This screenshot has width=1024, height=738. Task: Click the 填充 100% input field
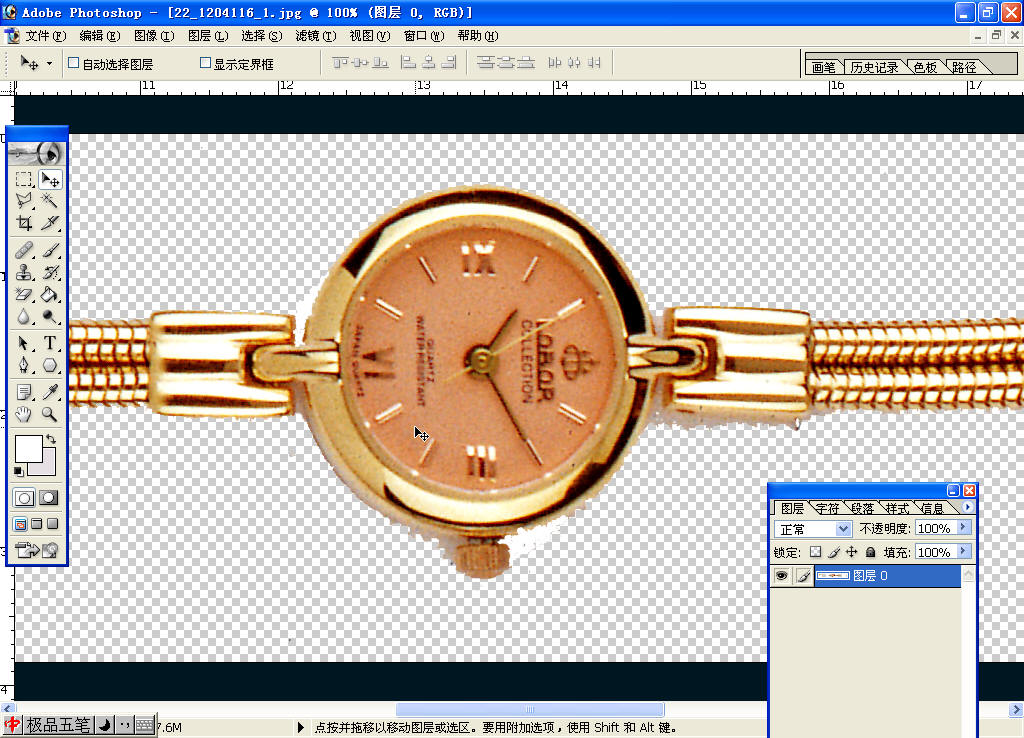coord(935,552)
